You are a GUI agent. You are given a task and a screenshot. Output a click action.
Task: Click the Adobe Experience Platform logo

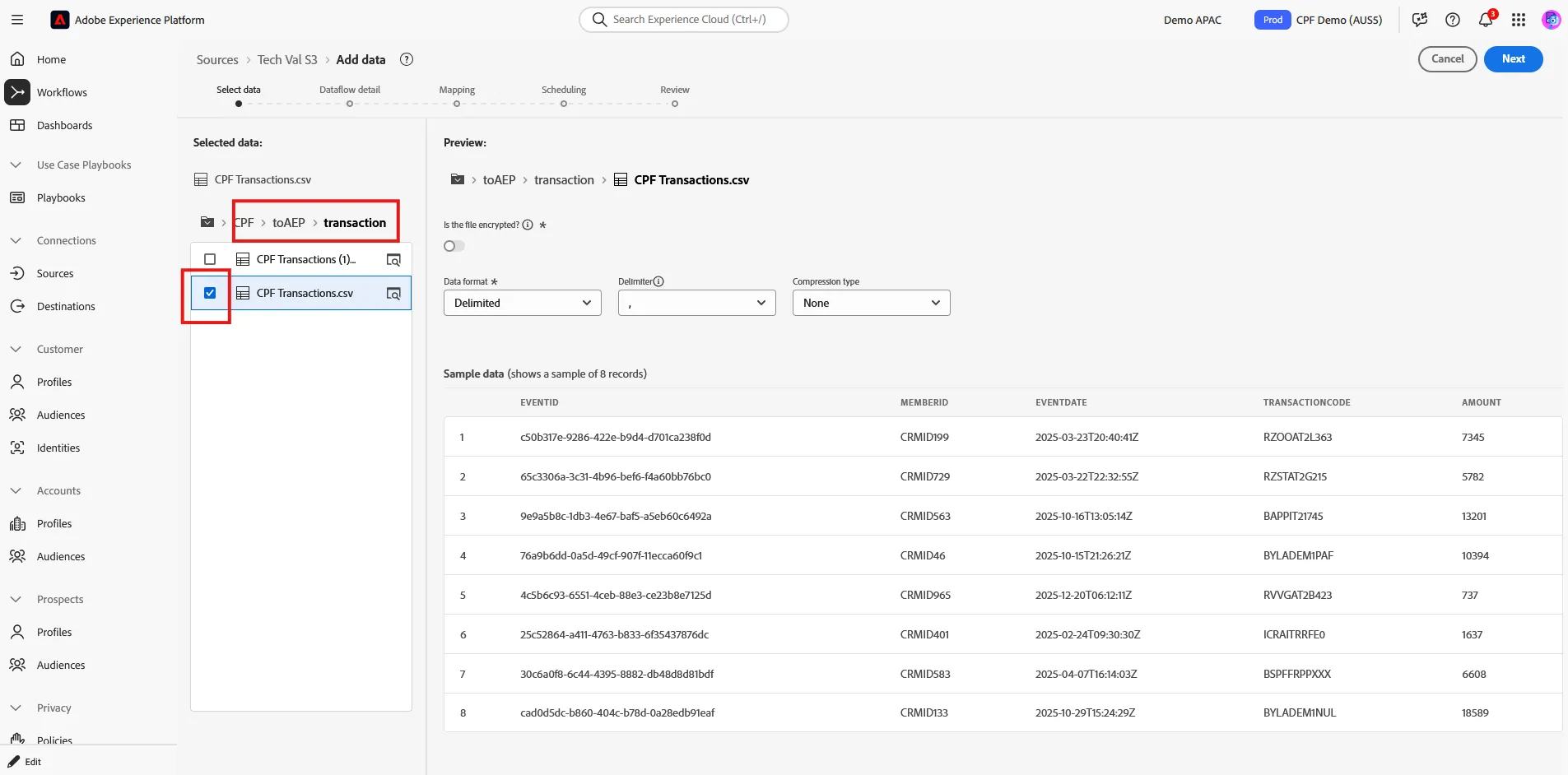point(60,20)
